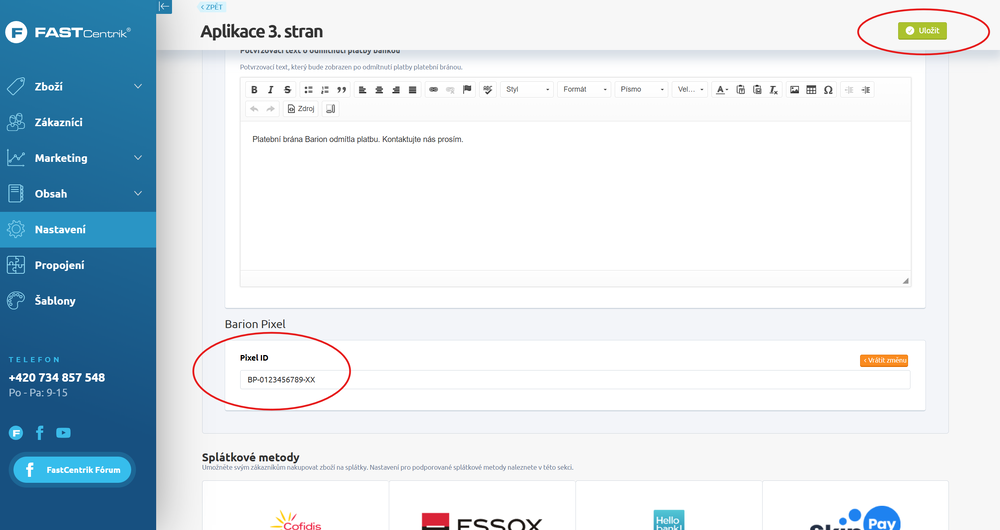This screenshot has height=530, width=1000.
Task: Click the Pixel ID input field
Action: coord(575,380)
